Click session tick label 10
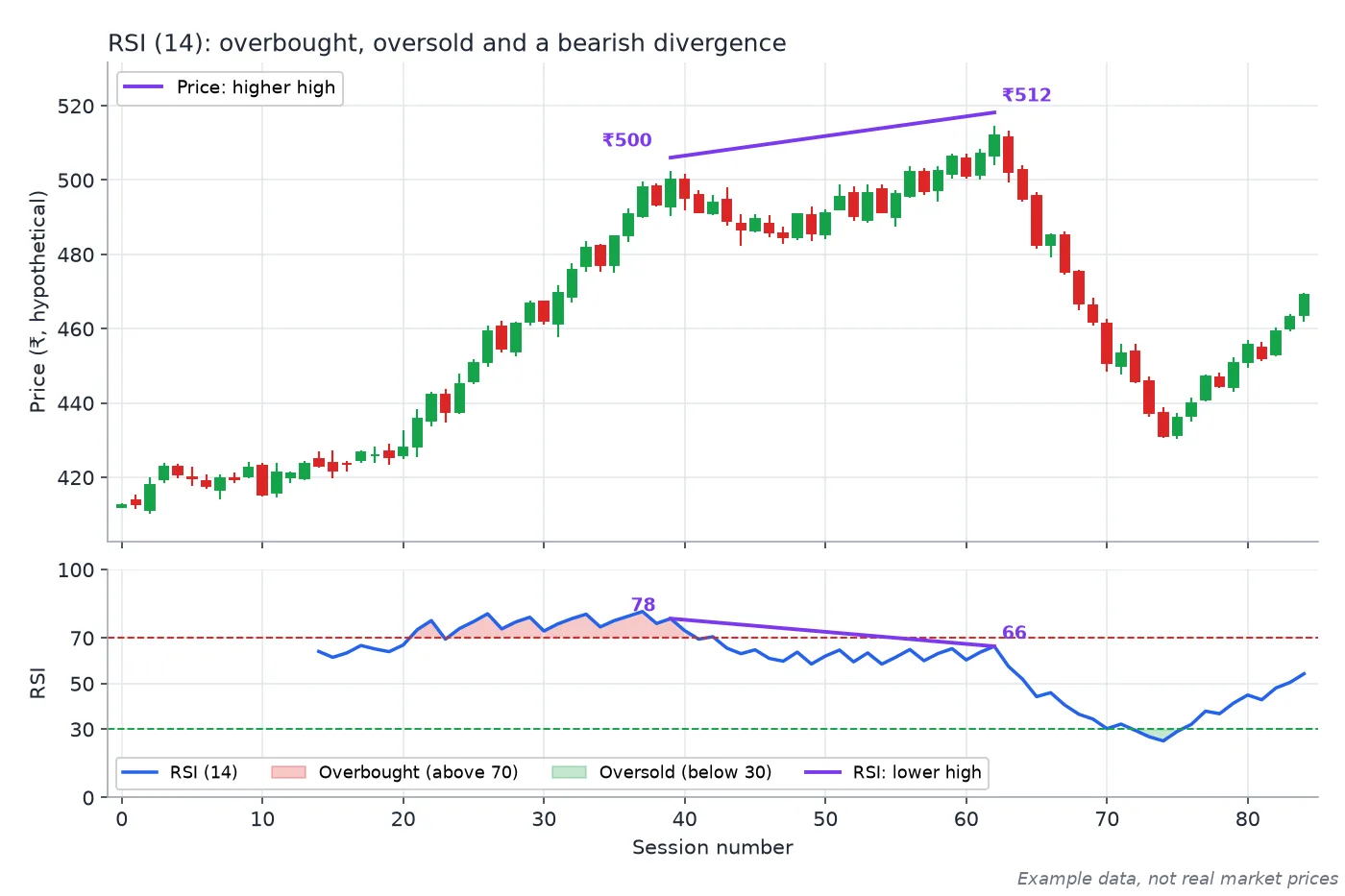This screenshot has width=1345, height=896. [262, 820]
